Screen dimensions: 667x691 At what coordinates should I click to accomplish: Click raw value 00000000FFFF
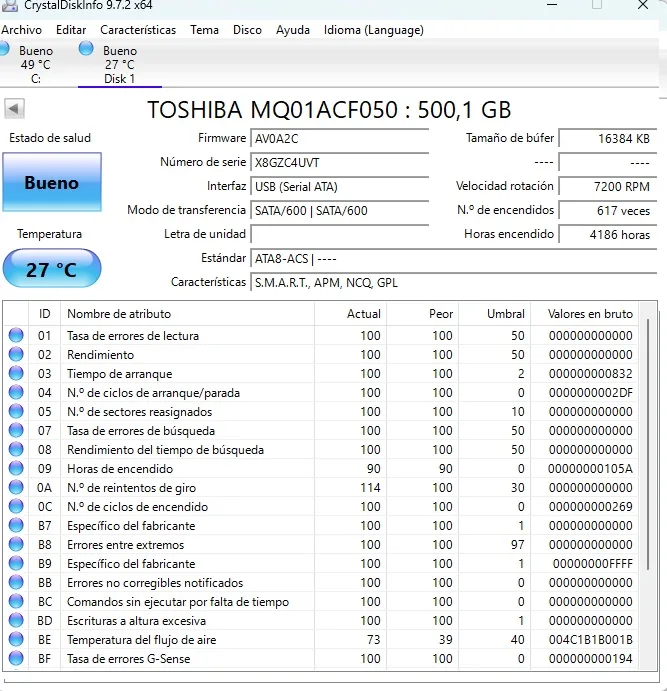593,564
